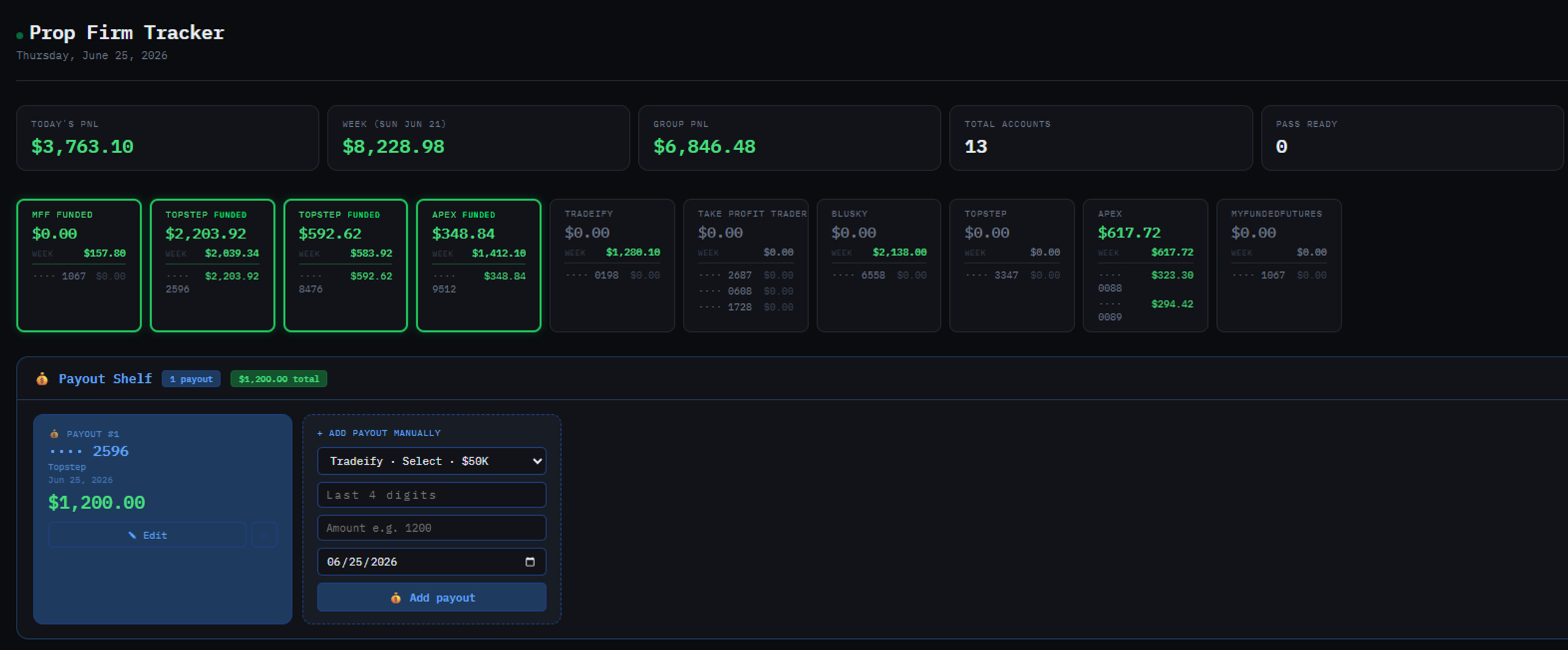1568x650 pixels.
Task: Click the money bag icon next to Payout #1
Action: click(54, 434)
